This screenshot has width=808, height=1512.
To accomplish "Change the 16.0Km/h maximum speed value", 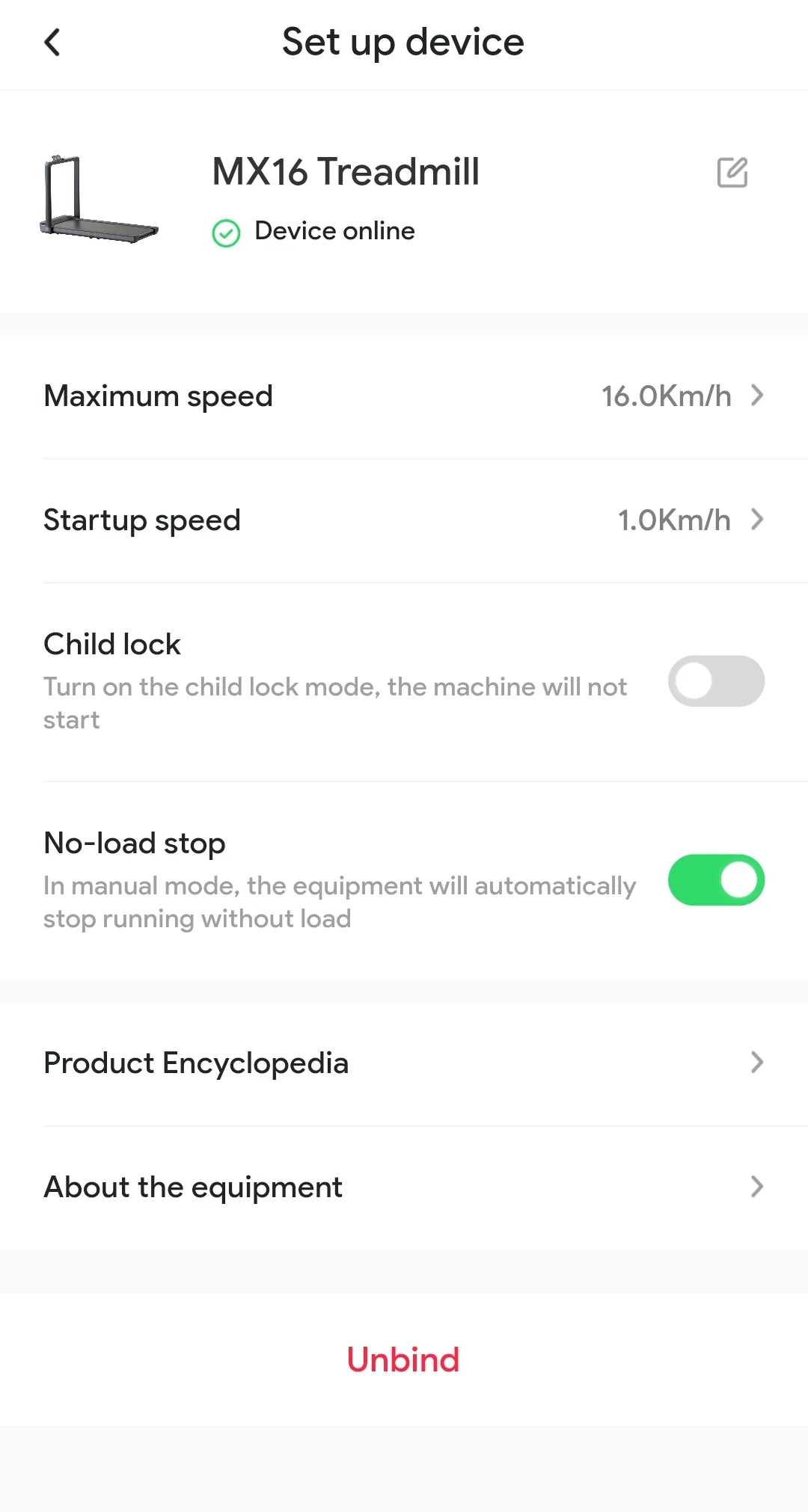I will pos(667,396).
